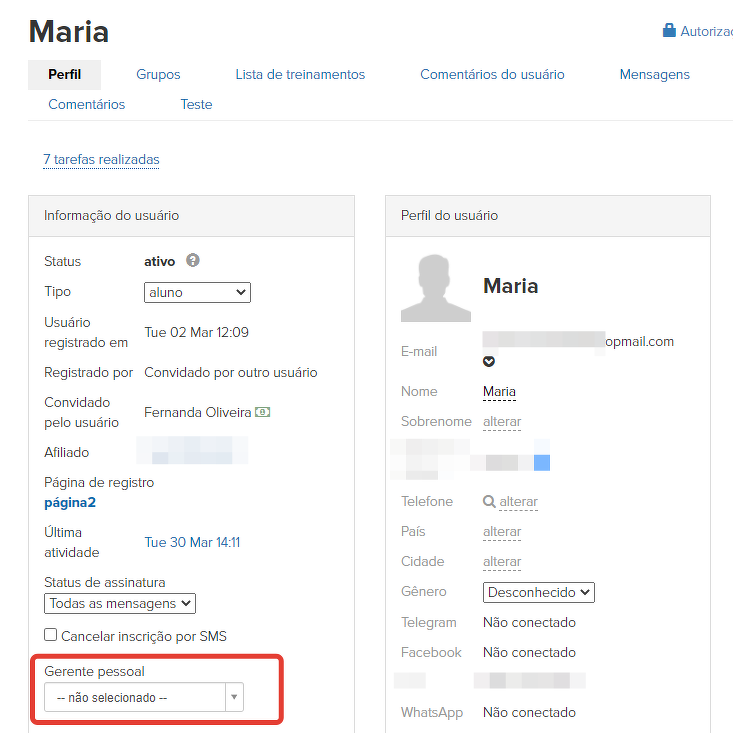
Task: Open the Lista de treinamentos tab
Action: 300,75
